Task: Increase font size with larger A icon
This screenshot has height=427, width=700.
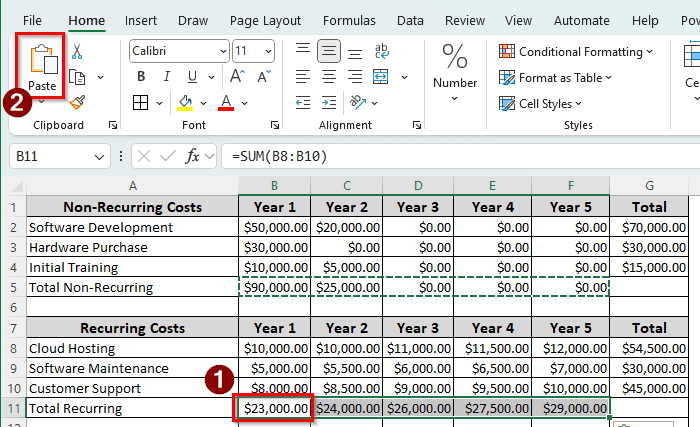Action: 238,77
